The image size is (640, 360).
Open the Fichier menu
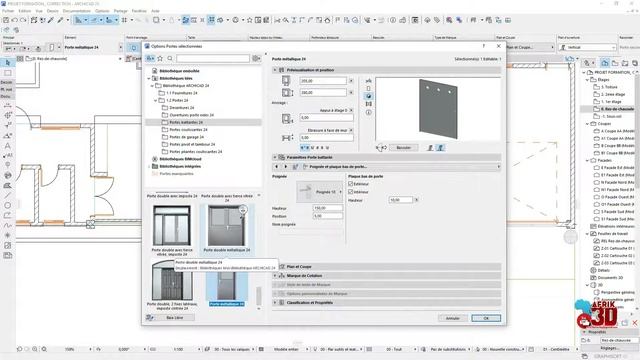(x=8, y=11)
